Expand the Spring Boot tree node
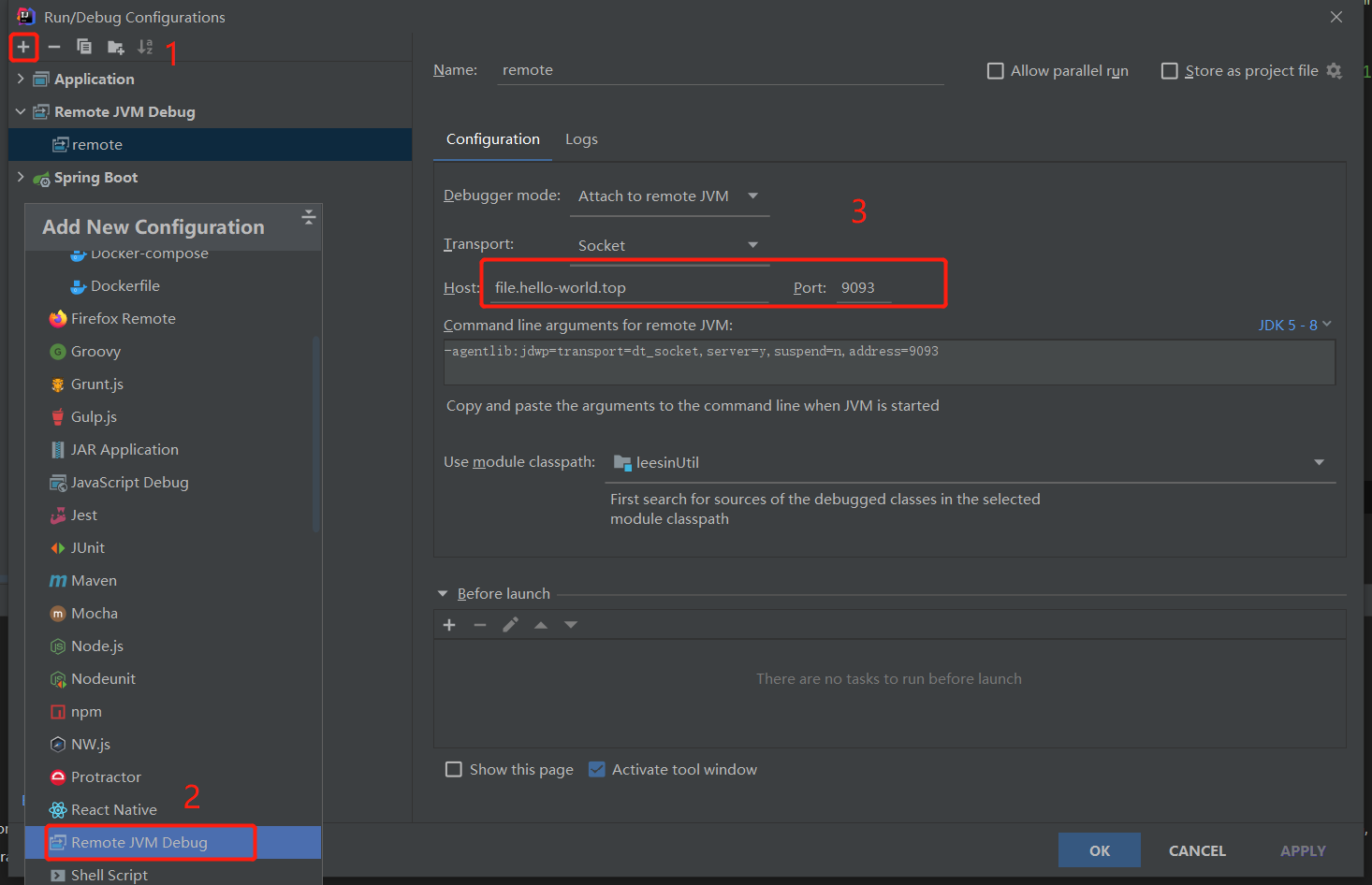The image size is (1372, 885). (x=21, y=178)
